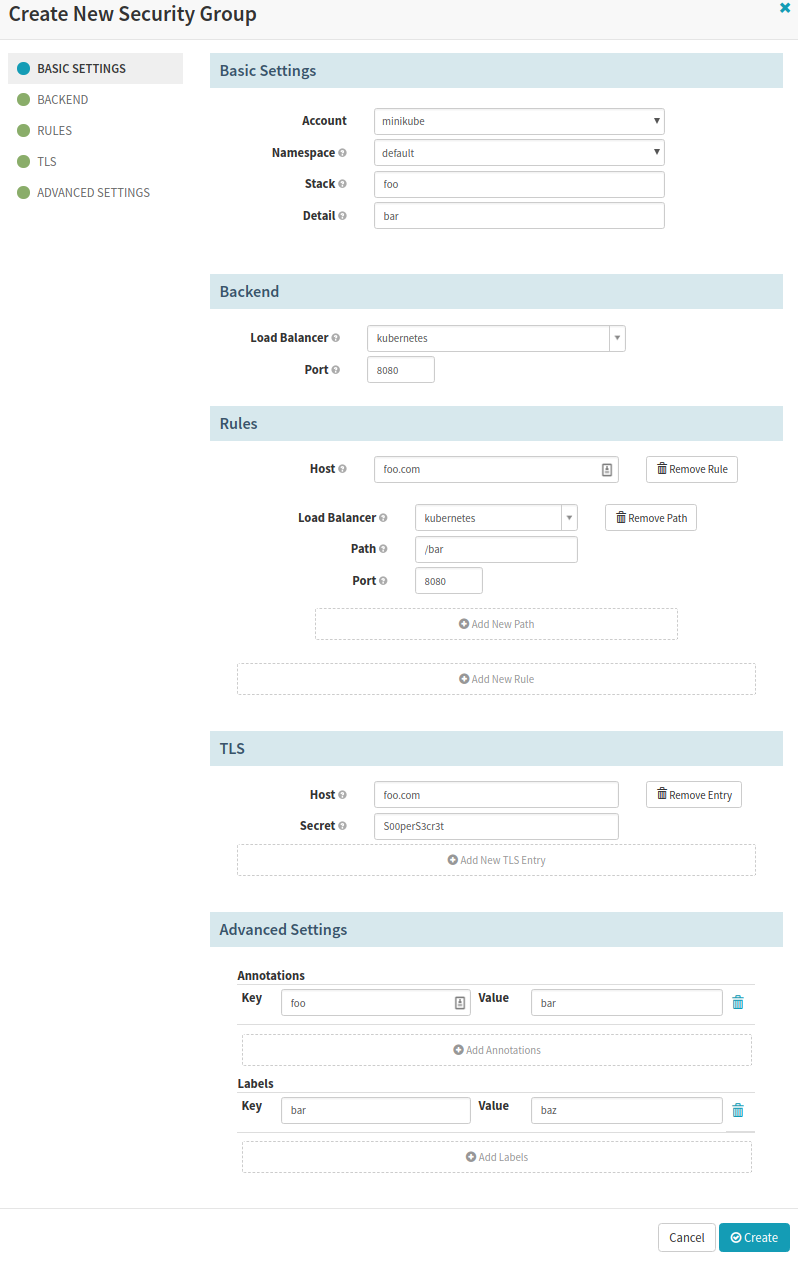Click the Path field containing /bar
This screenshot has width=798, height=1262.
pyautogui.click(x=496, y=550)
